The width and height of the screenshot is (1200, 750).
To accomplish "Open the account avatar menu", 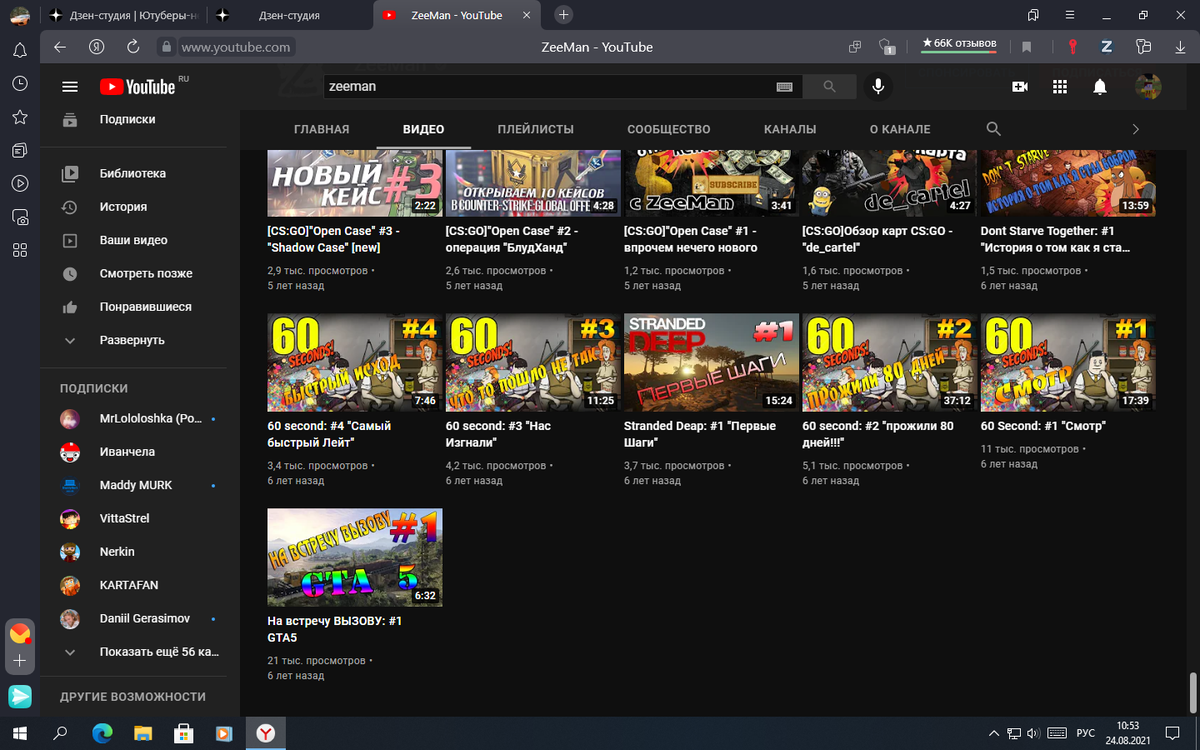I will 1148,87.
